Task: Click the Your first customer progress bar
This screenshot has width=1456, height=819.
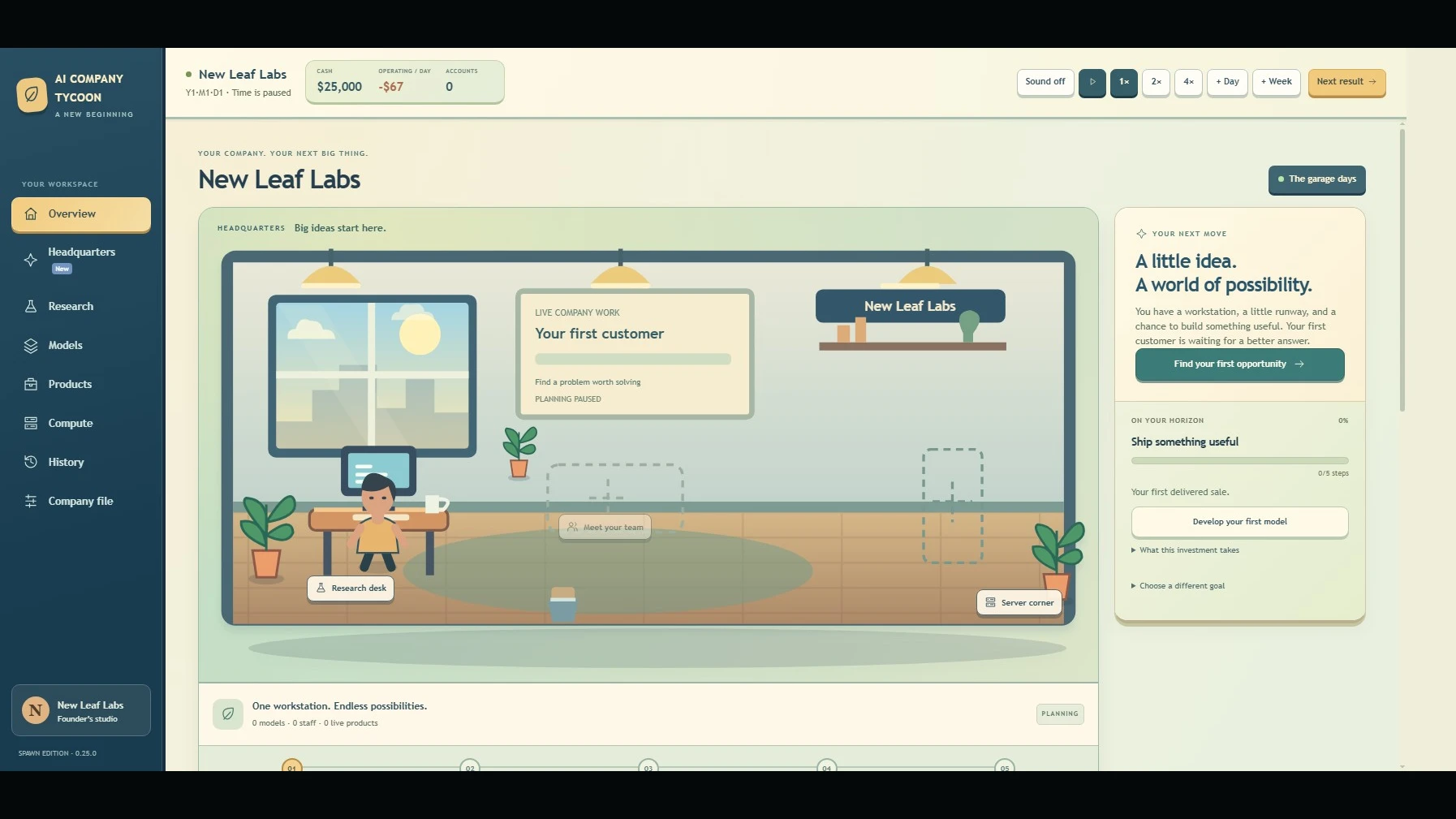Action: pos(633,360)
